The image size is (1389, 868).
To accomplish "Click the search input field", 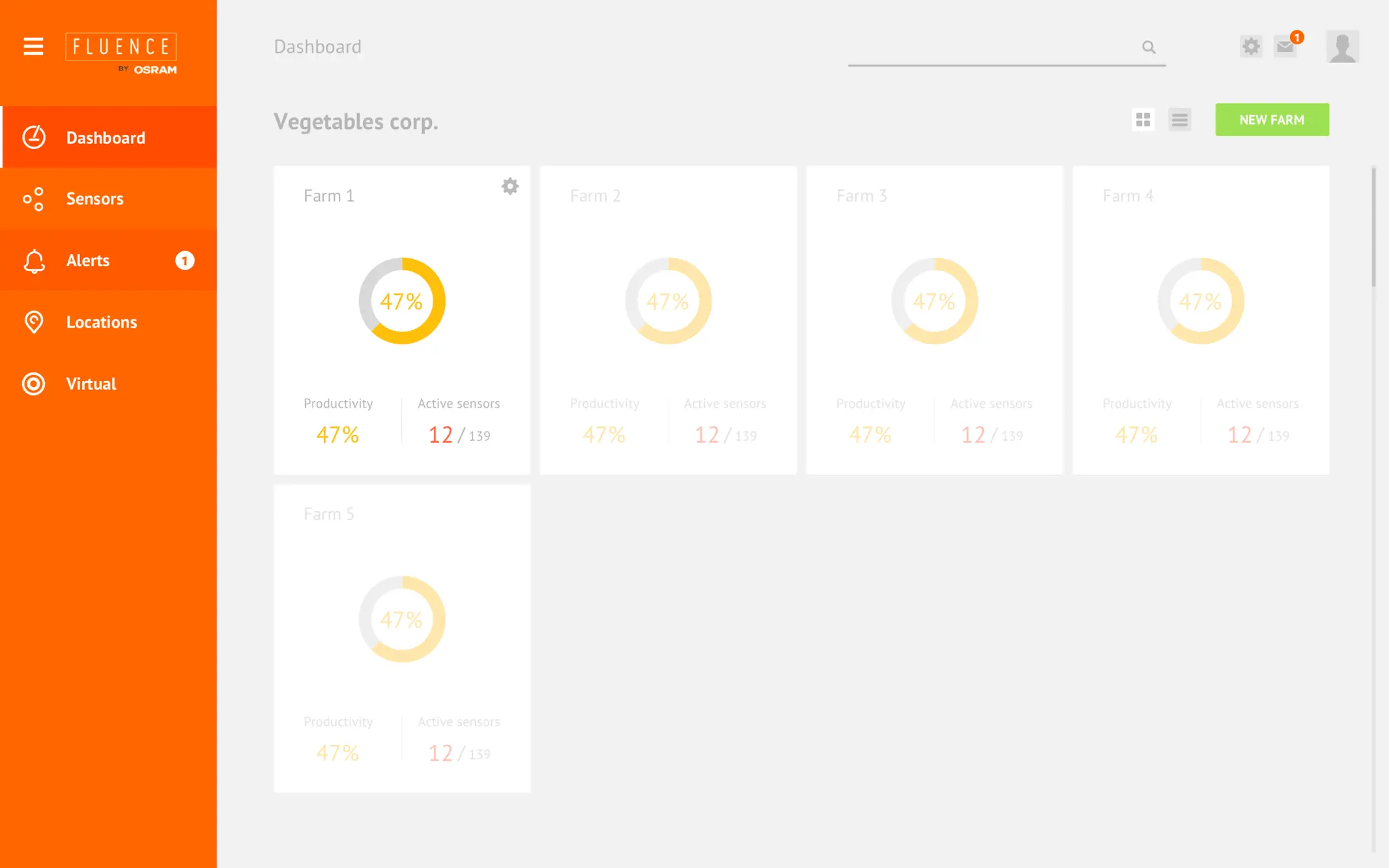I will pos(990,48).
